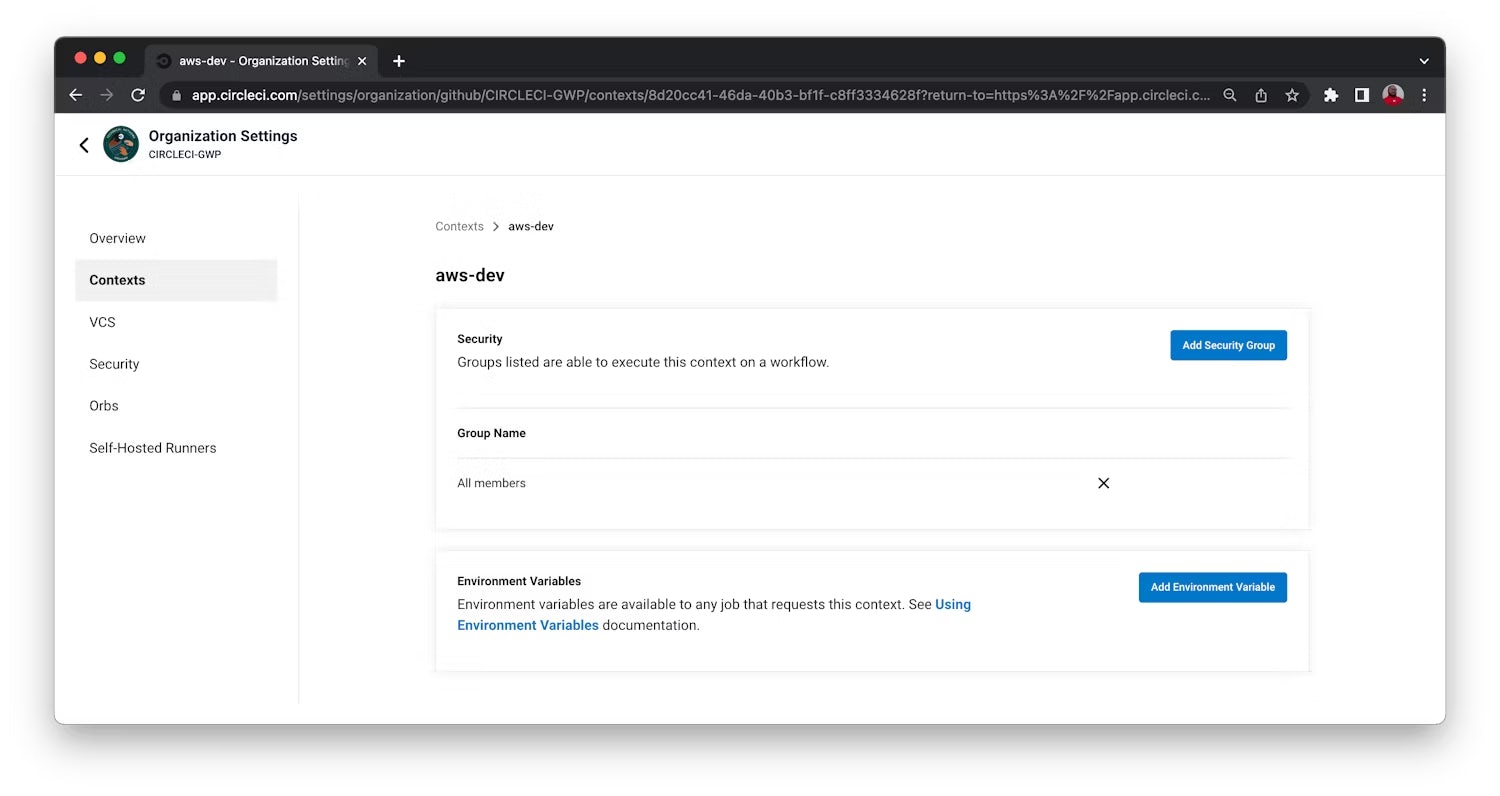Open the tab overview chevron at top right

pyautogui.click(x=1424, y=61)
